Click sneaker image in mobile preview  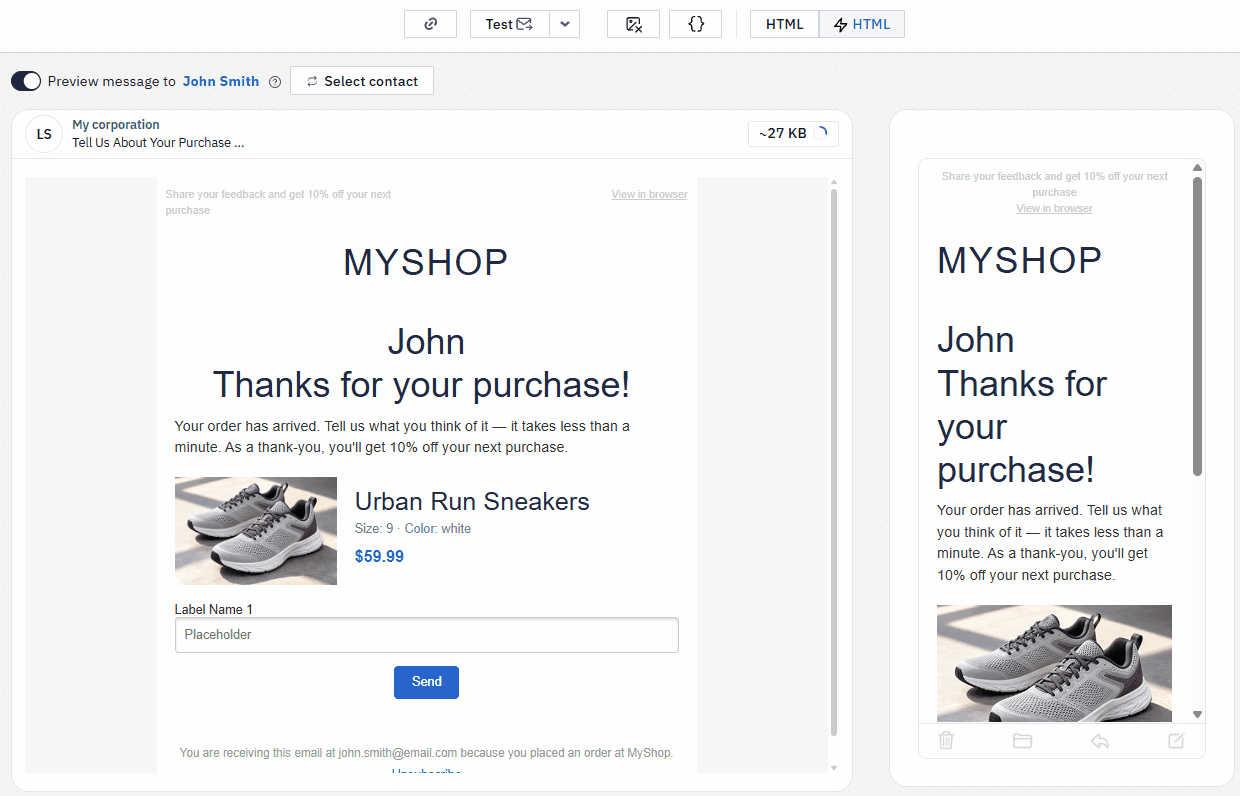1054,663
